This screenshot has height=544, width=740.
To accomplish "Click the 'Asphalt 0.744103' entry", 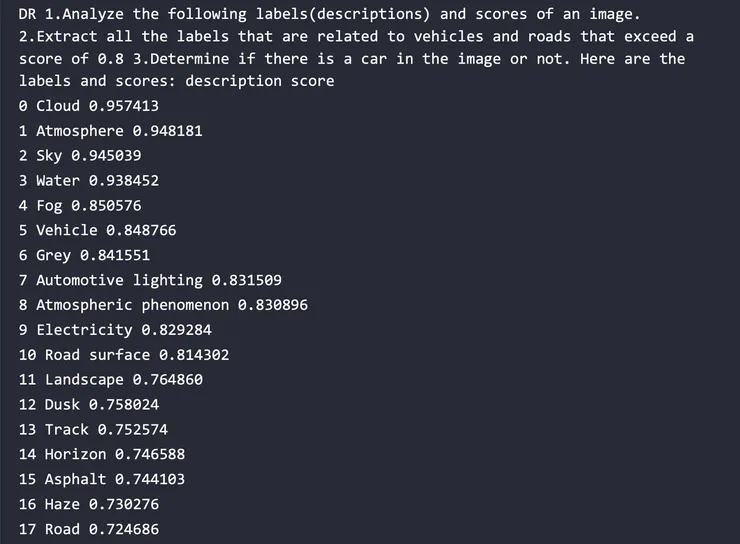I will (102, 480).
